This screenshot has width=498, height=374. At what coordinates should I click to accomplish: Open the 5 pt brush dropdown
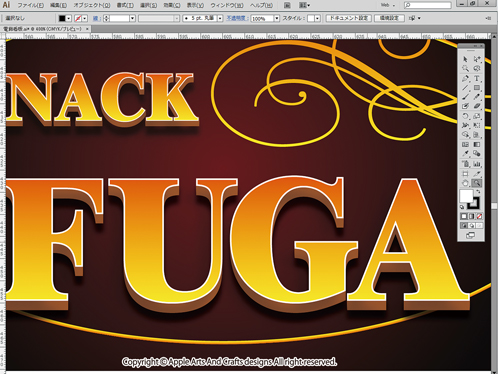[220, 18]
